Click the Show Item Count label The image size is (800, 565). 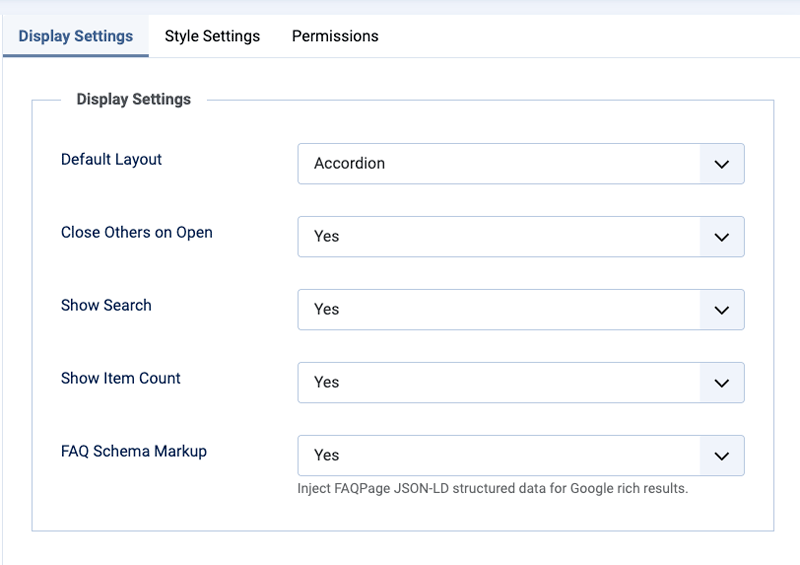click(x=120, y=378)
